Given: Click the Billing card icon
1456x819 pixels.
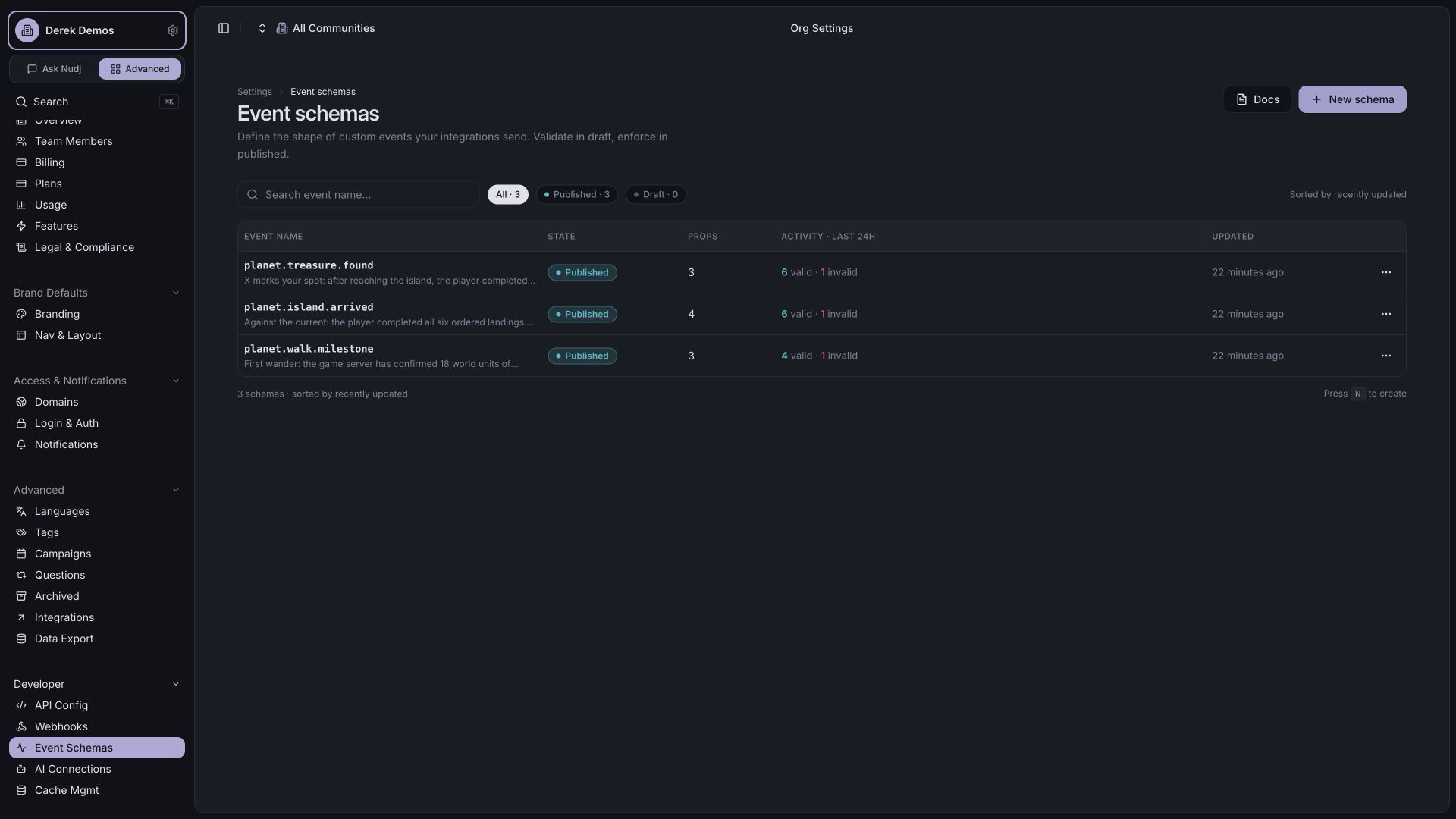Looking at the screenshot, I should tap(21, 162).
